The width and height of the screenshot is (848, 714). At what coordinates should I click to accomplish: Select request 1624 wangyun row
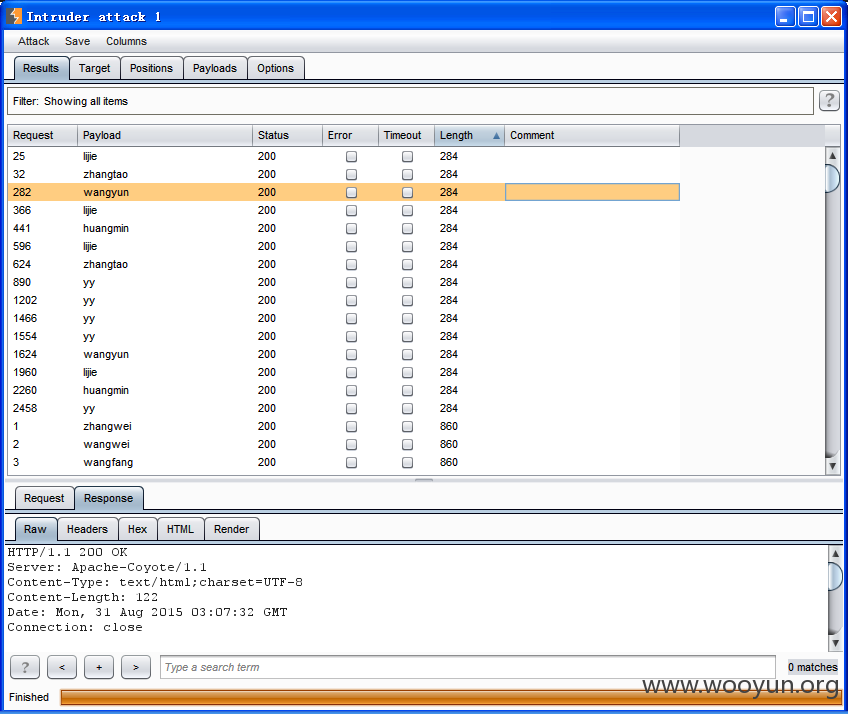343,354
